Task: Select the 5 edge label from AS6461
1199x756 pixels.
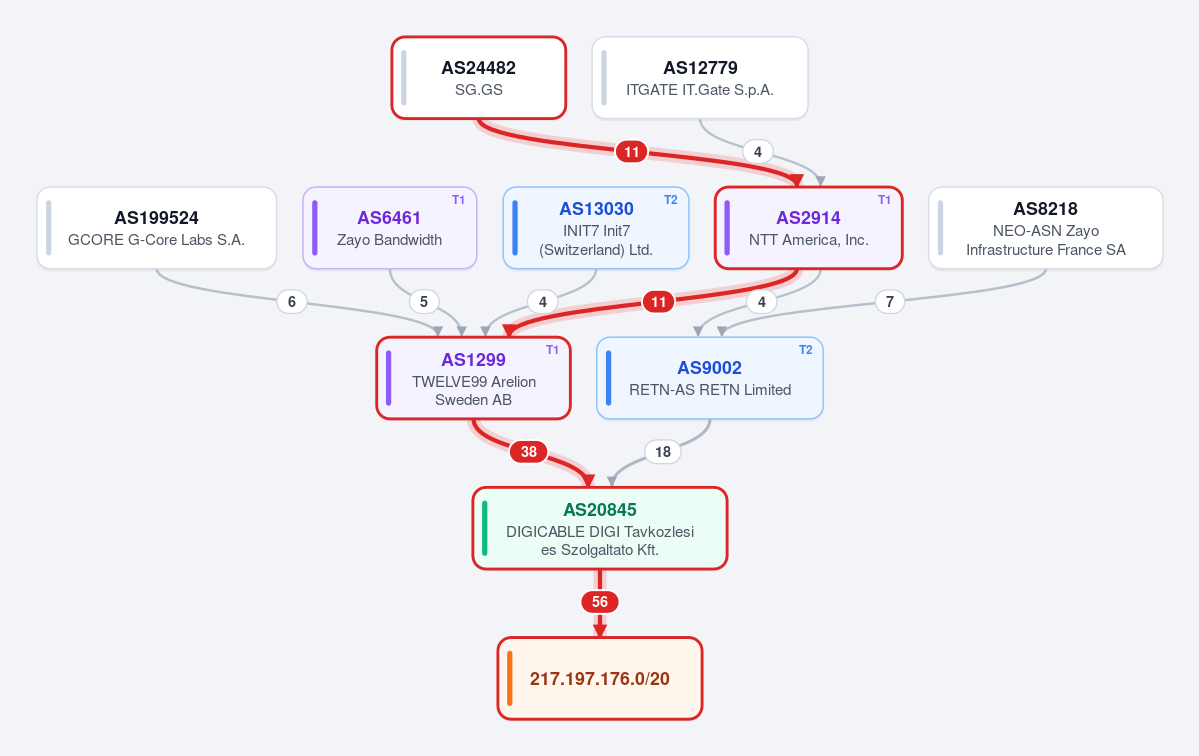Action: (424, 301)
